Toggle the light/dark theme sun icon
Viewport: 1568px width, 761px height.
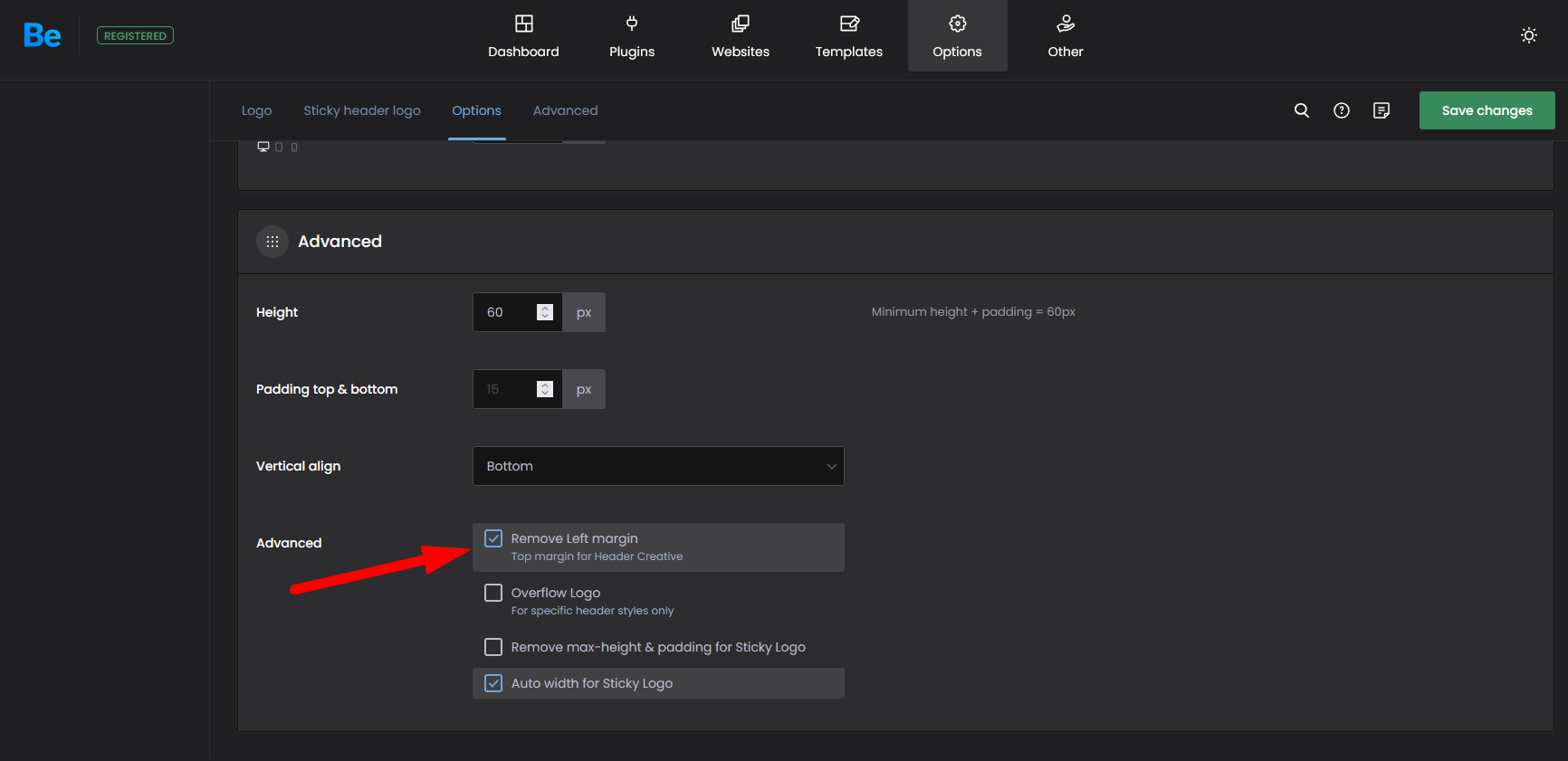1529,35
